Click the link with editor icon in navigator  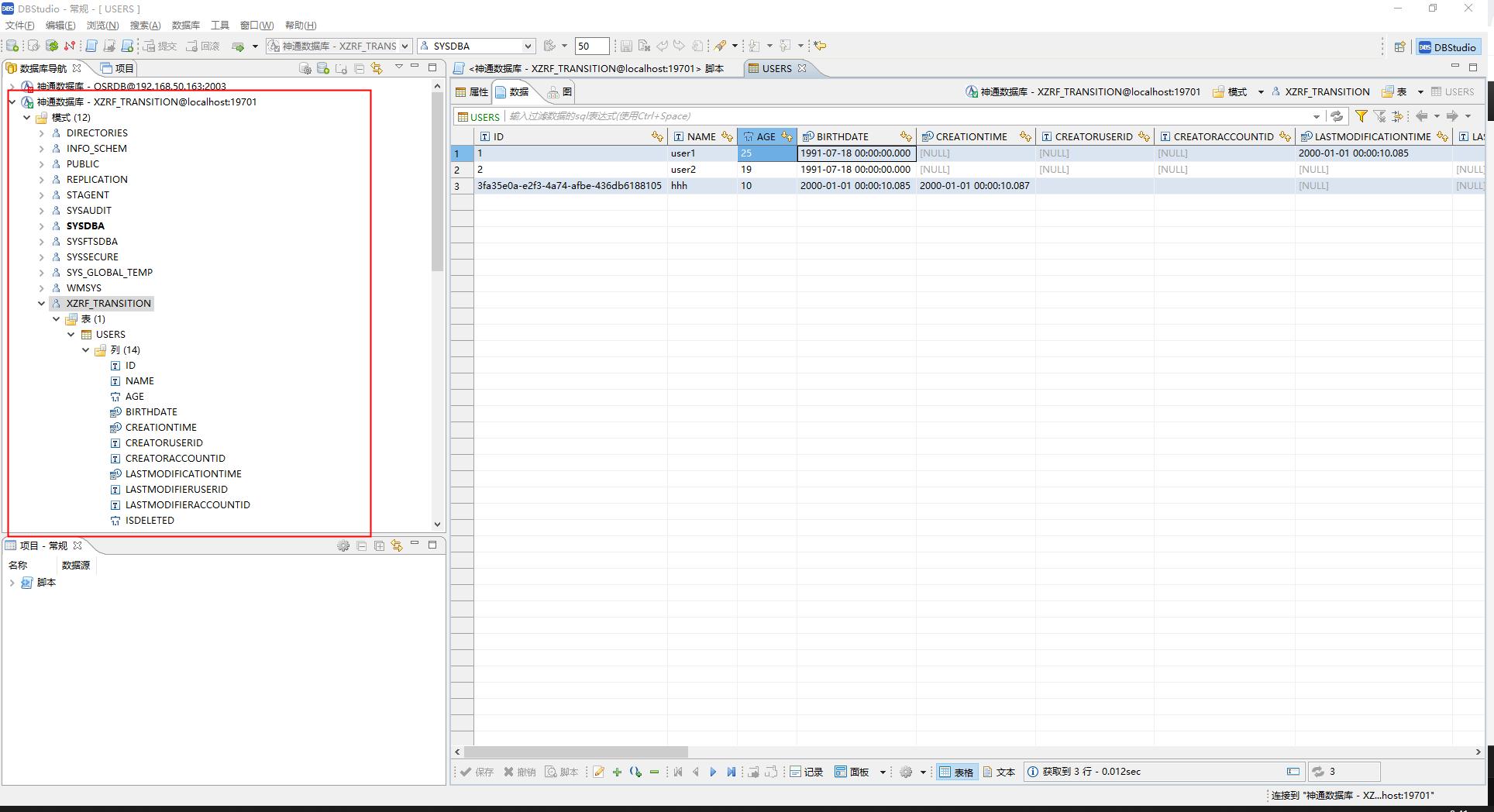click(377, 68)
